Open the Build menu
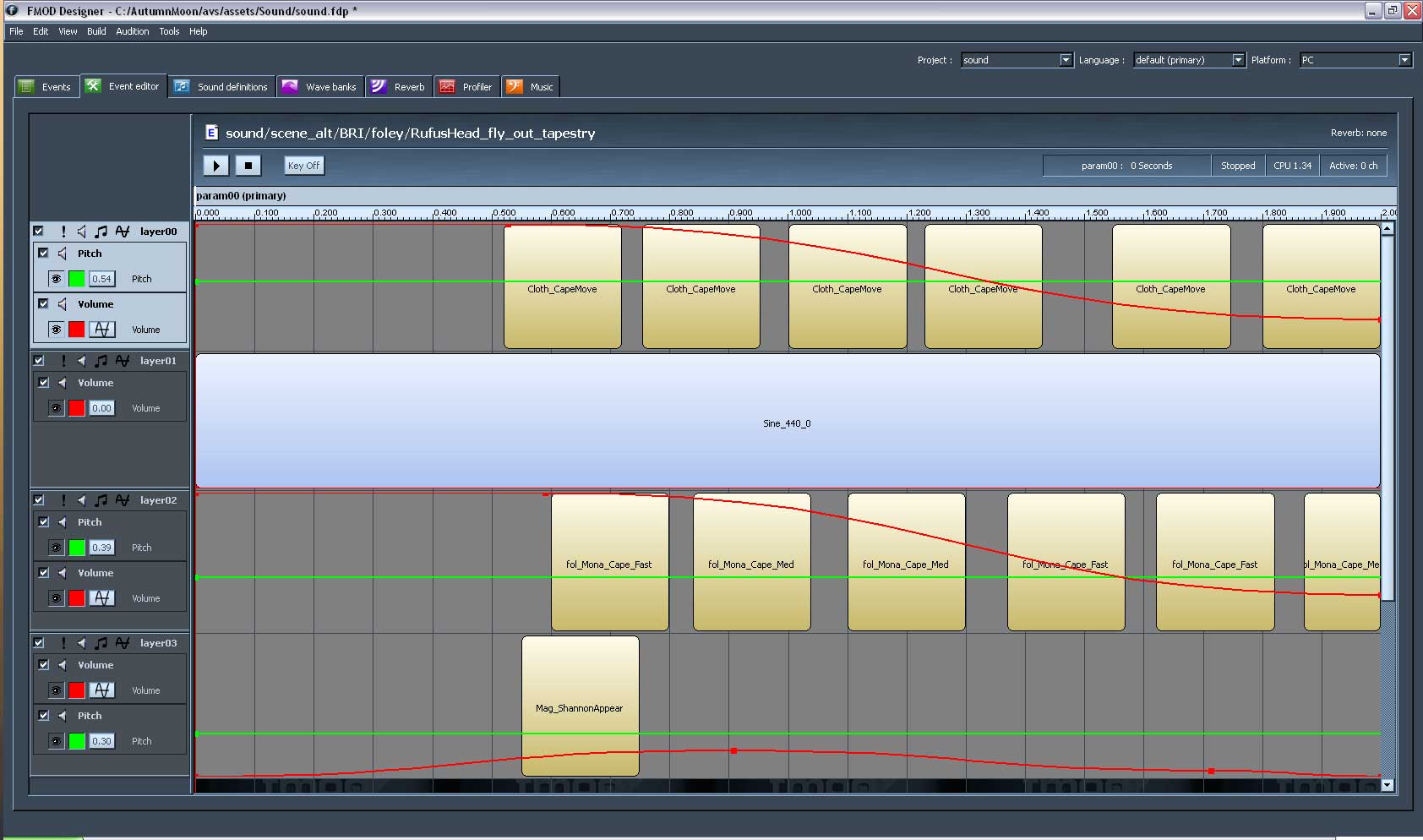Image resolution: width=1423 pixels, height=840 pixels. point(96,31)
